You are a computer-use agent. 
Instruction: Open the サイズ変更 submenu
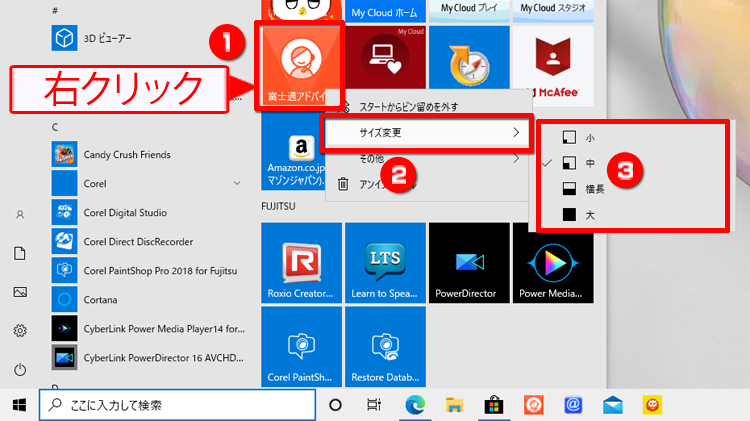click(x=427, y=133)
